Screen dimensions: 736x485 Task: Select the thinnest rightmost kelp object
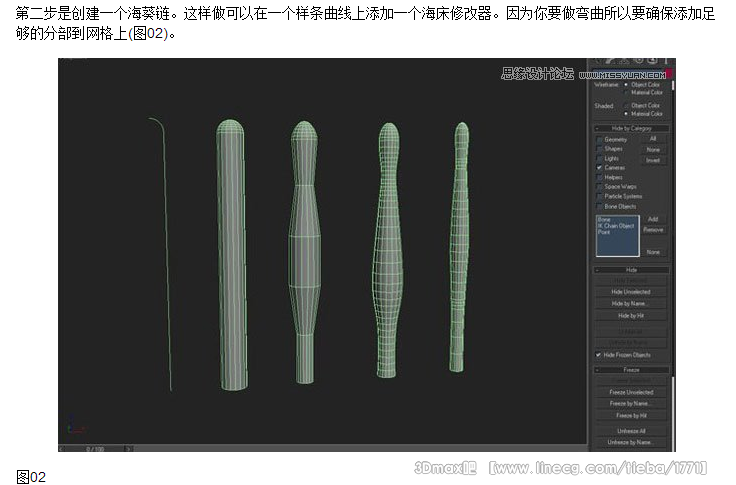tap(460, 247)
